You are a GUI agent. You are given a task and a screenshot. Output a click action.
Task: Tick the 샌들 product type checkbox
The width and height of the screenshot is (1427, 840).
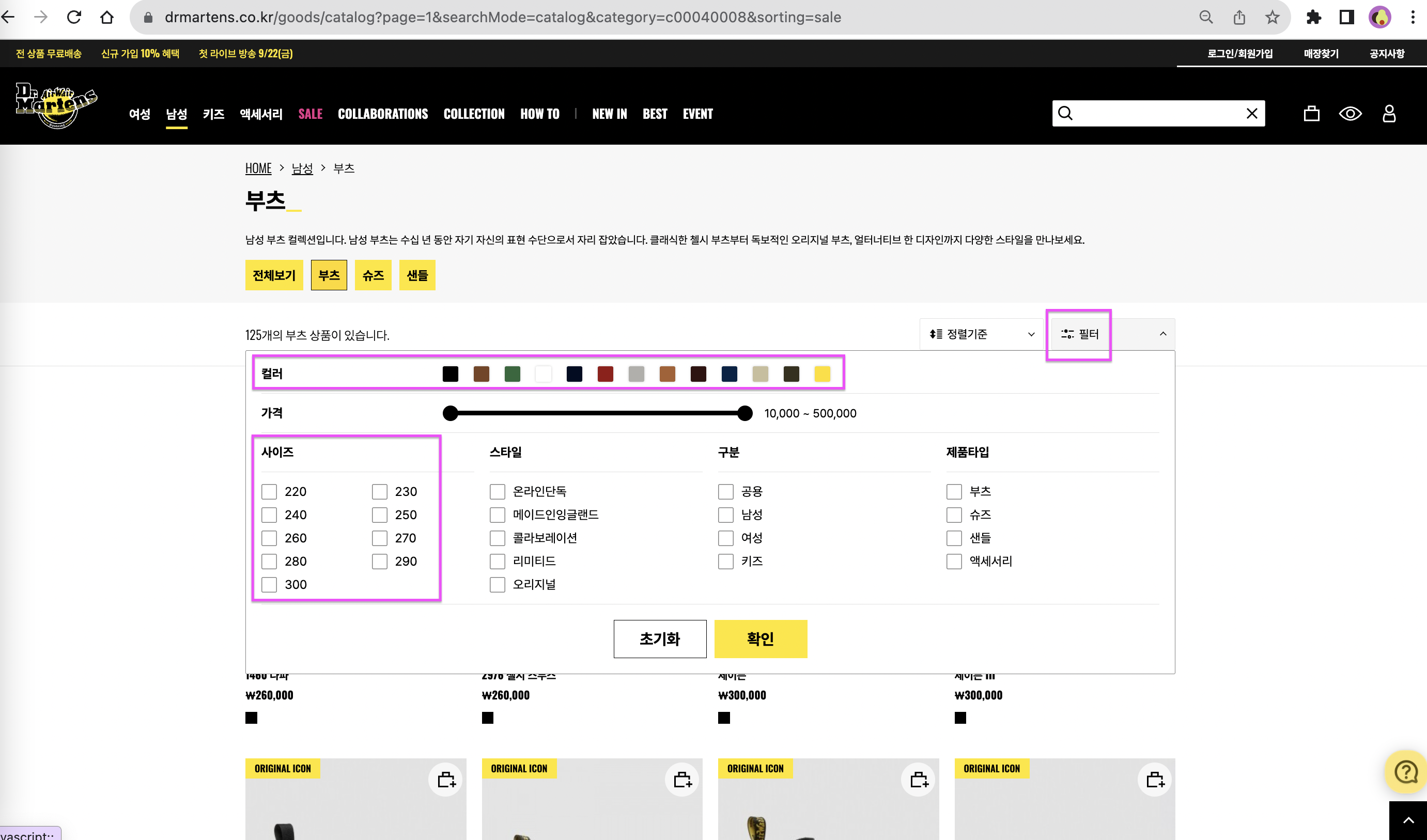click(954, 538)
